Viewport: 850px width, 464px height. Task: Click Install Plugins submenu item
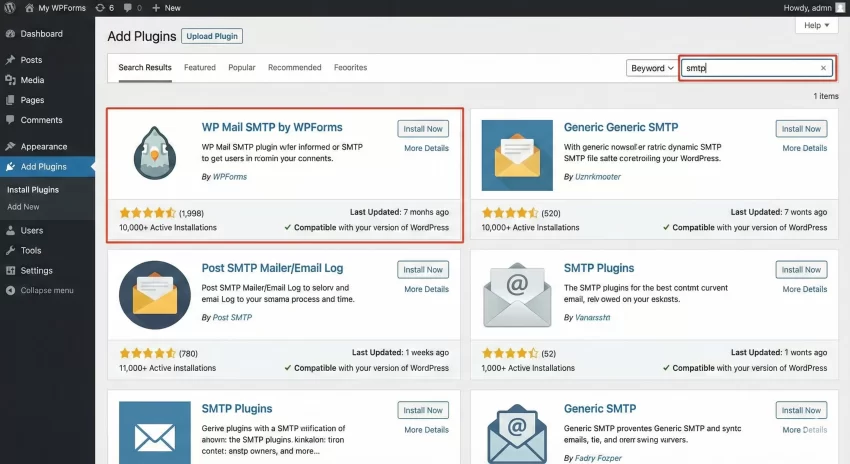33,190
